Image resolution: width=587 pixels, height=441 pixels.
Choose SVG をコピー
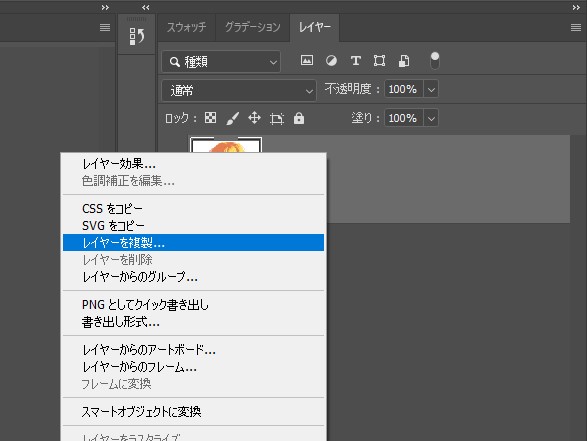[x=193, y=226]
